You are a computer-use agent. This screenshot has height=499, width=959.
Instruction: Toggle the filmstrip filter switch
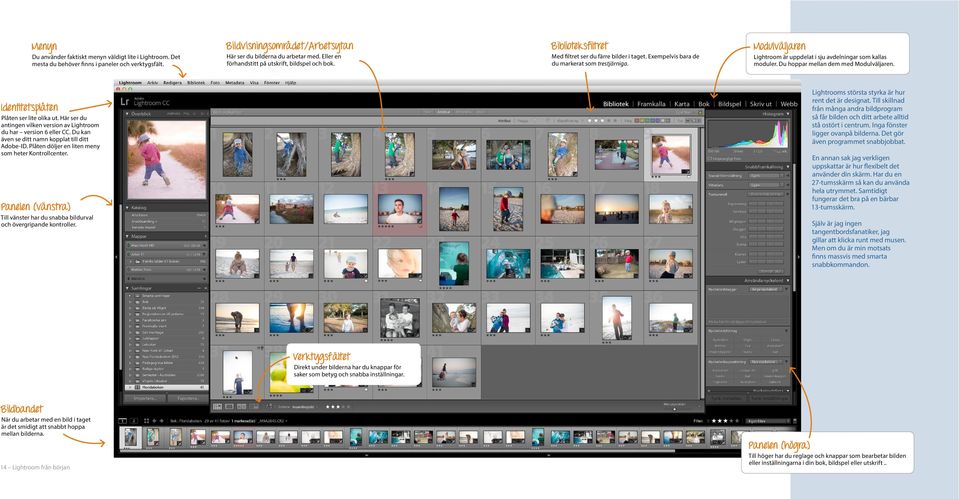point(794,421)
